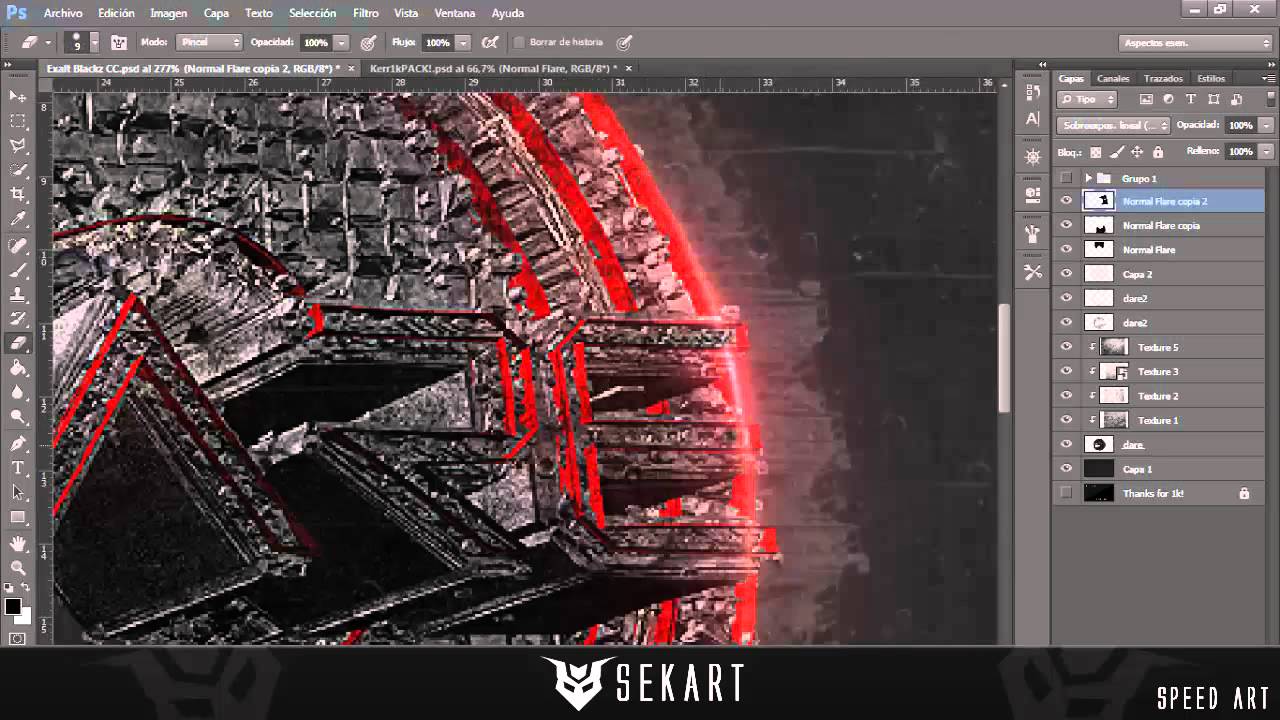The height and width of the screenshot is (720, 1280).
Task: Switch to the Canales tab
Action: [x=1113, y=78]
